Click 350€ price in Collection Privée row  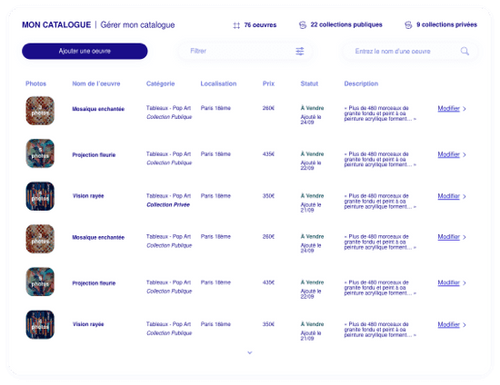coord(268,196)
